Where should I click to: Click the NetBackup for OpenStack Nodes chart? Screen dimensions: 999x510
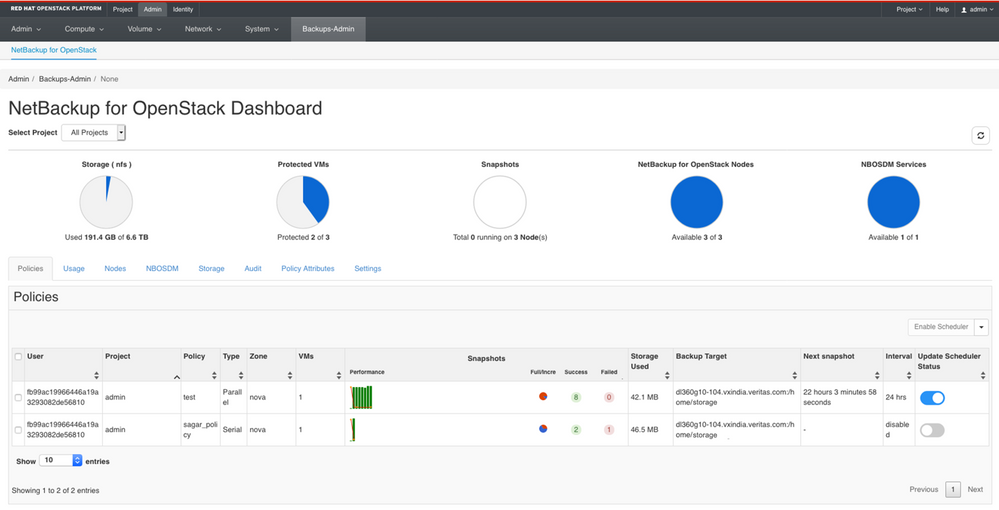(697, 202)
